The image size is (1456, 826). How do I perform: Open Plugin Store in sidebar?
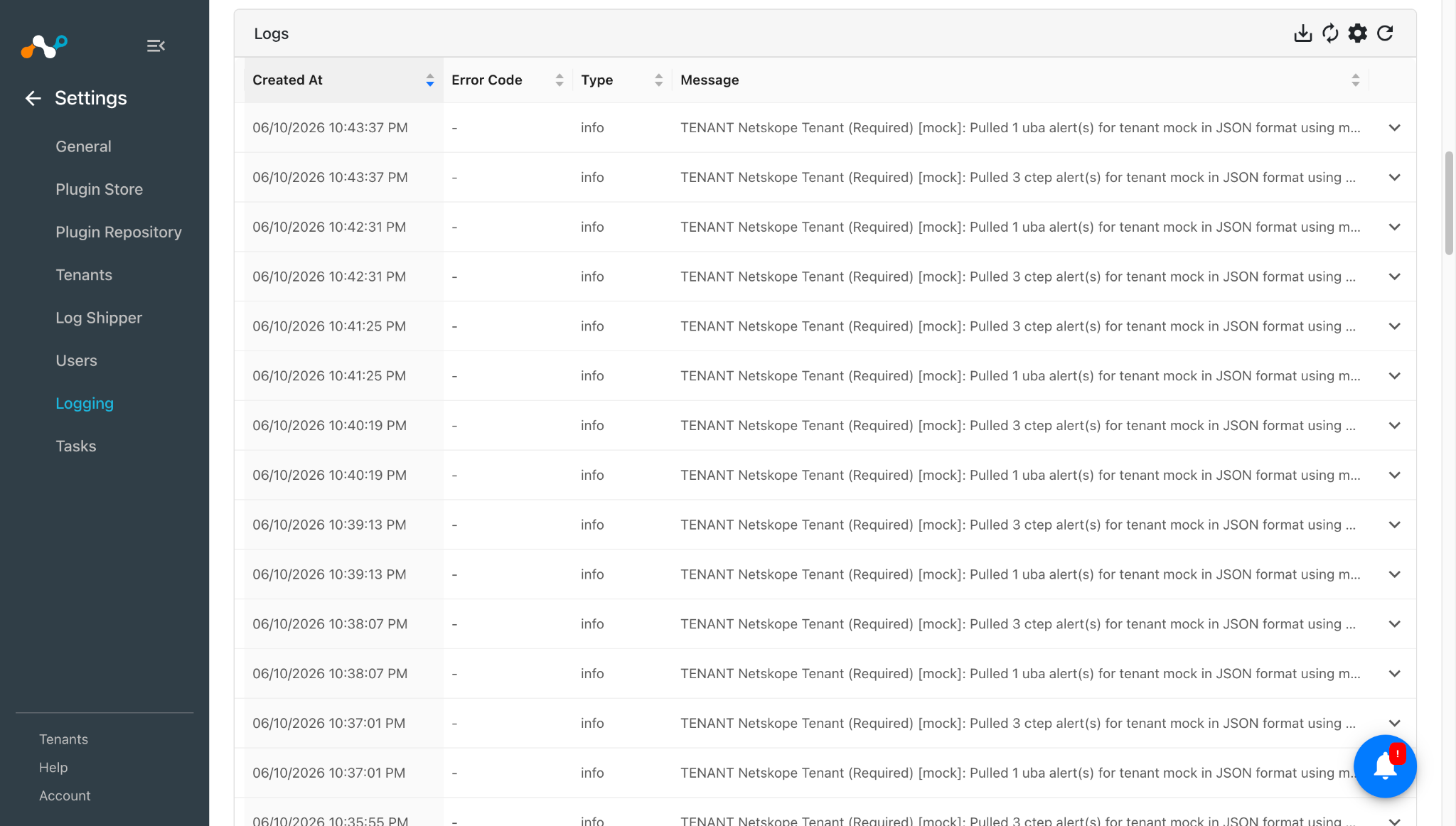click(100, 189)
